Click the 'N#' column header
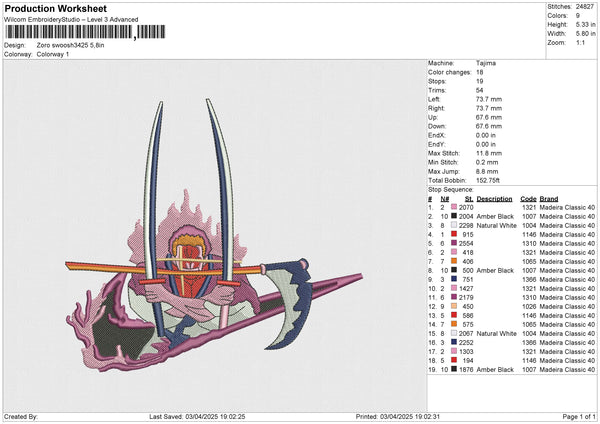600x424 pixels. (x=445, y=199)
